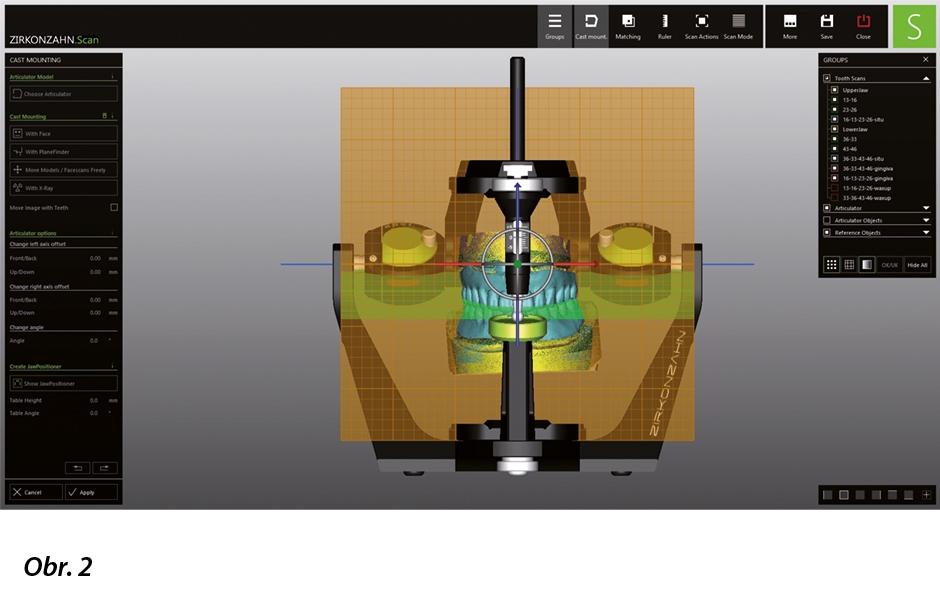This screenshot has height=600, width=940.
Task: Expand the Articulator group arrow
Action: point(926,208)
